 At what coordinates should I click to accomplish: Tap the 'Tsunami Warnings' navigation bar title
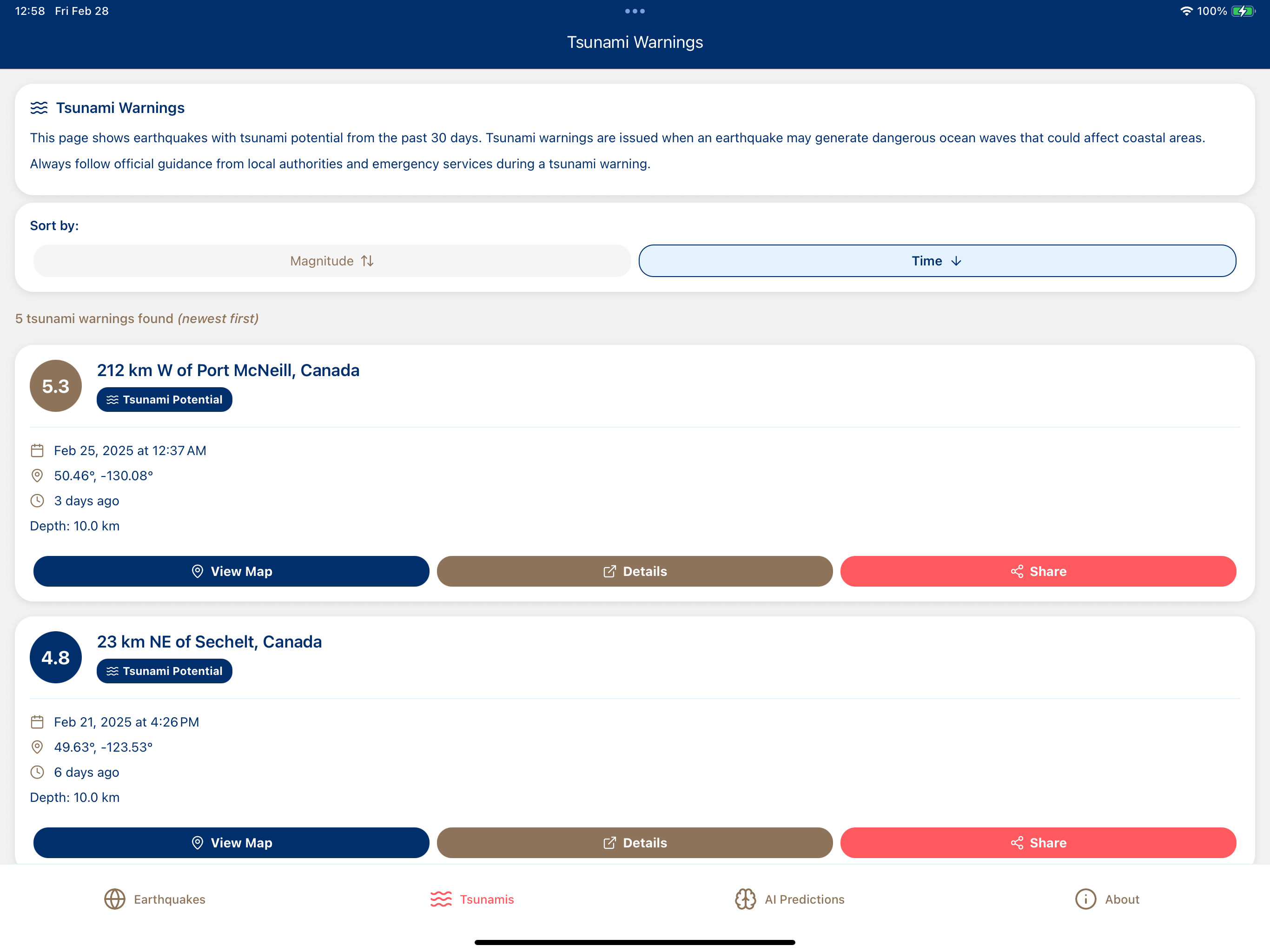coord(635,42)
